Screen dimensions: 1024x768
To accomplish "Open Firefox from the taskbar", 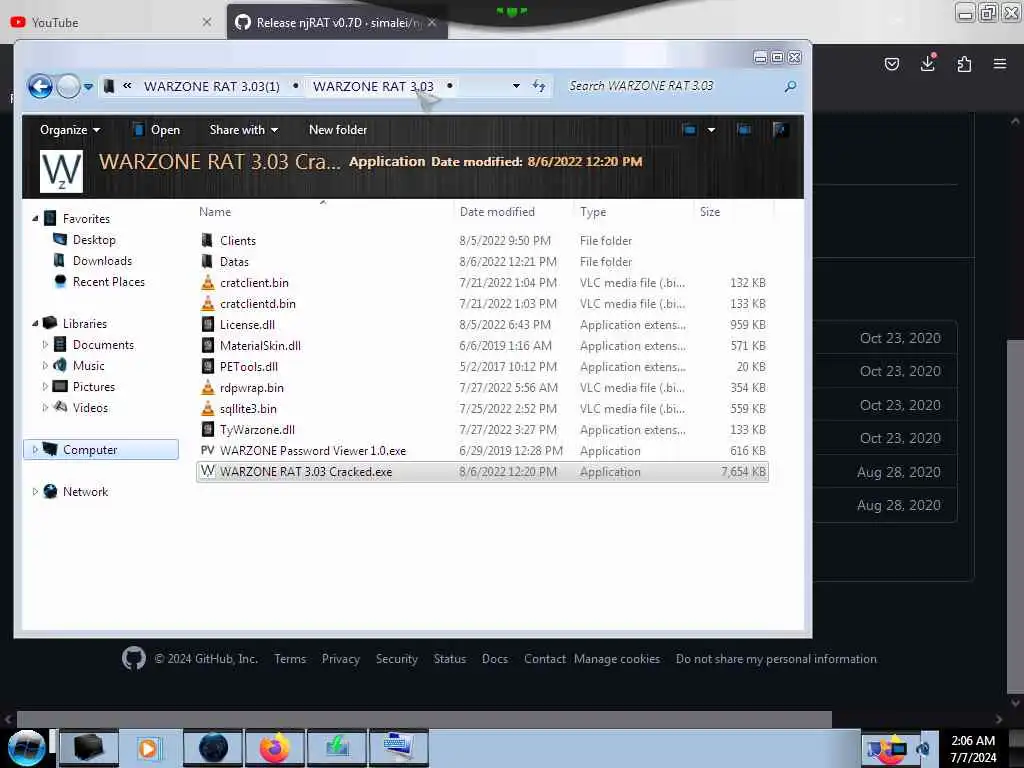I will (x=274, y=748).
